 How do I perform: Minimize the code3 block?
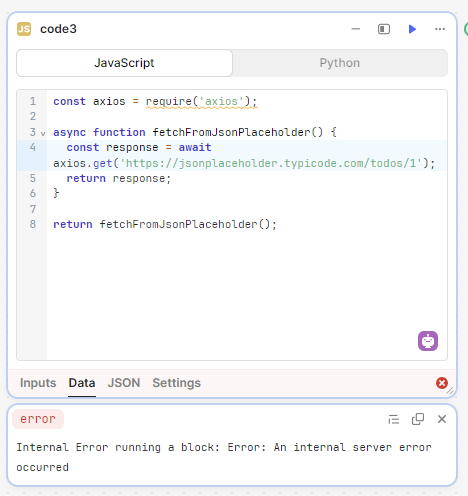pyautogui.click(x=356, y=29)
